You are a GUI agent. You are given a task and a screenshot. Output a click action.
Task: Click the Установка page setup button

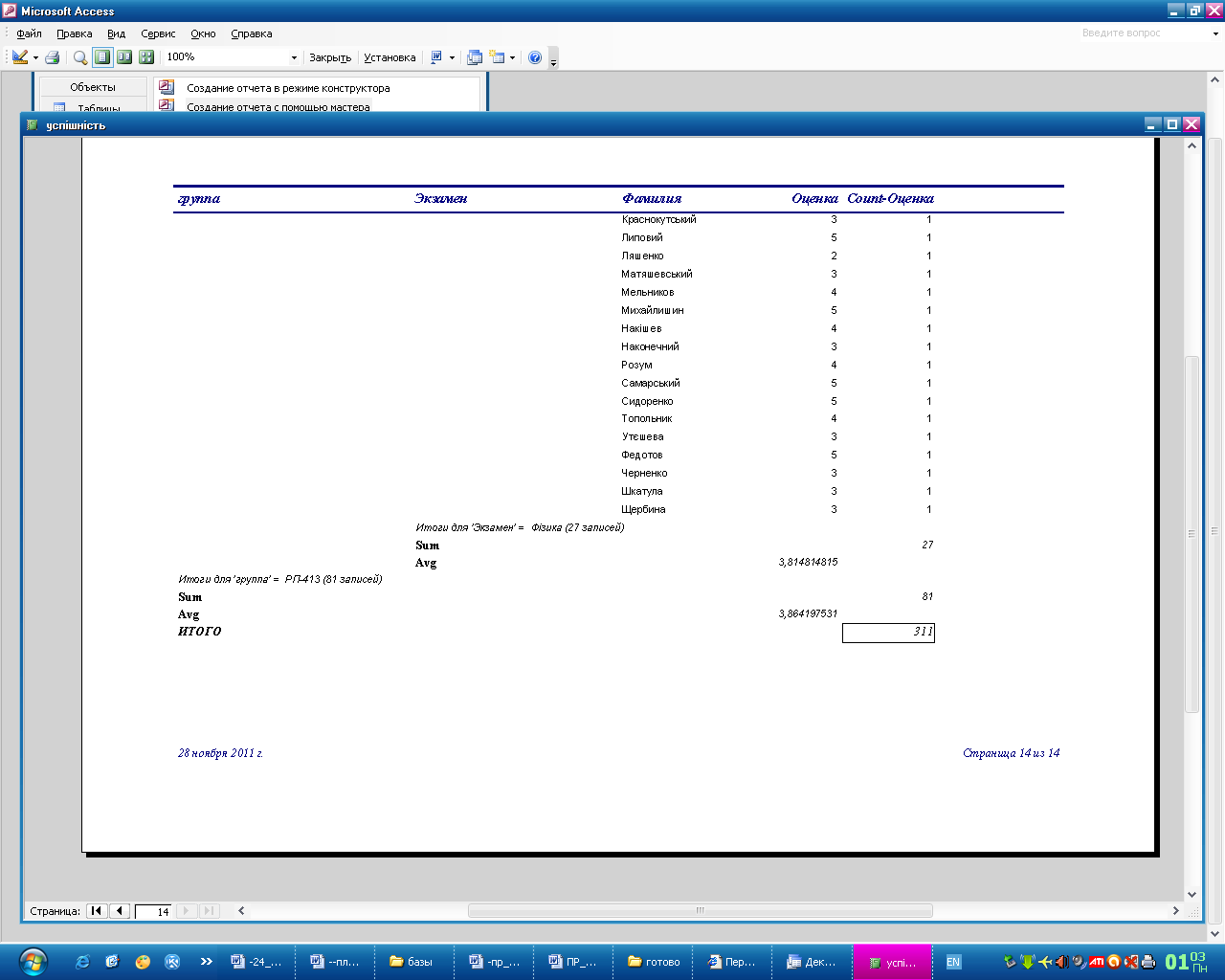point(390,57)
